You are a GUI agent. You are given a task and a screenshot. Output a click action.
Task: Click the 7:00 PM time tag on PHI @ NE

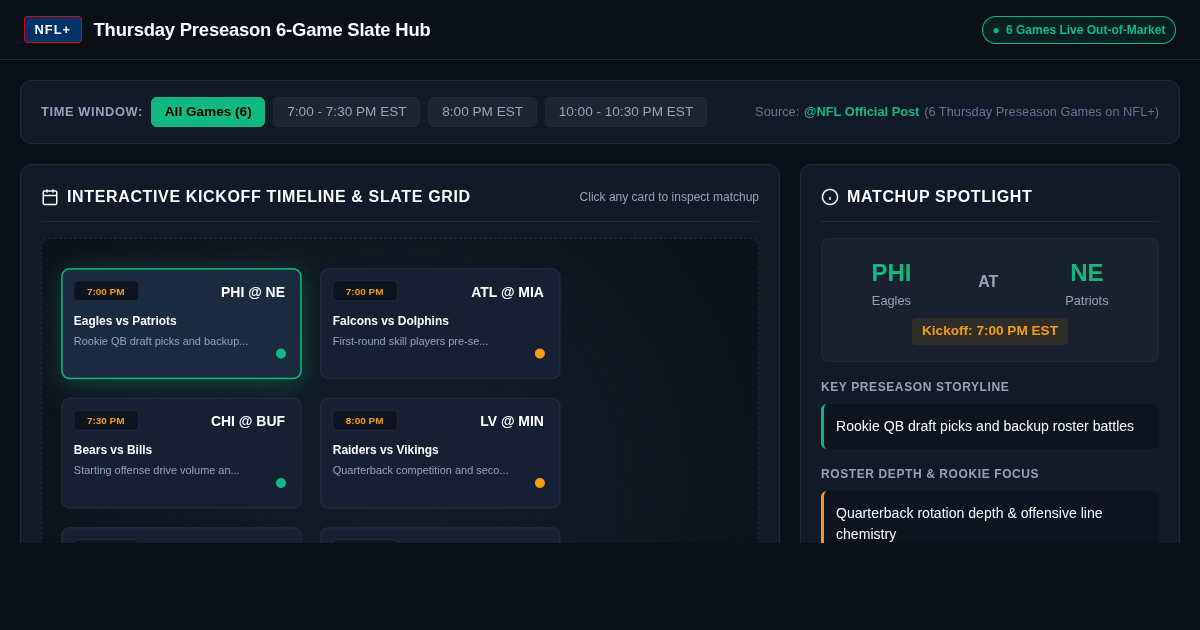106,292
